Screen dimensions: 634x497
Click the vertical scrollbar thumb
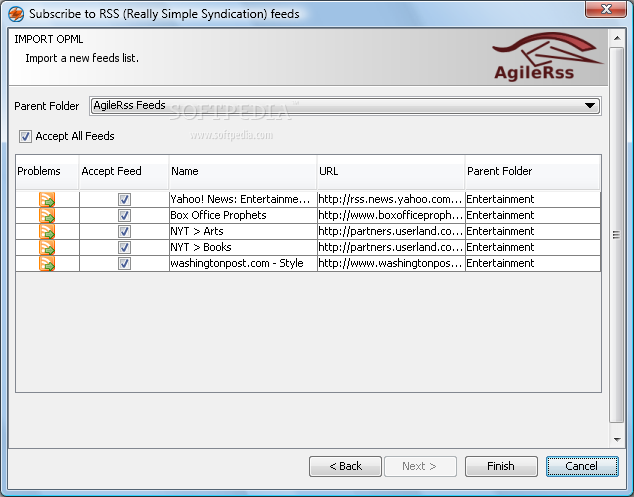617,235
